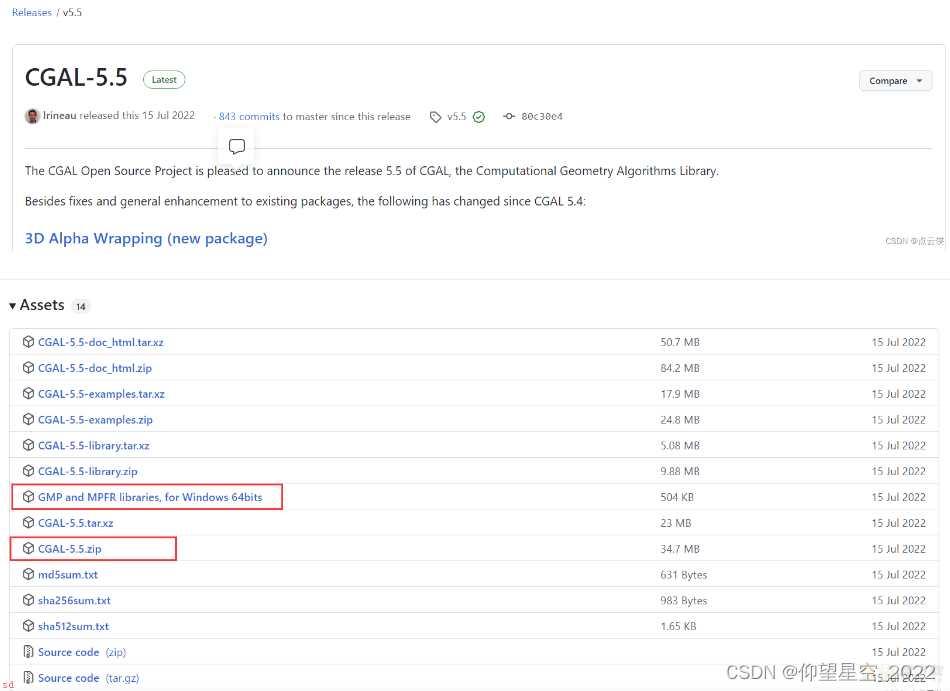Click the 631 Bytes file size

(684, 575)
